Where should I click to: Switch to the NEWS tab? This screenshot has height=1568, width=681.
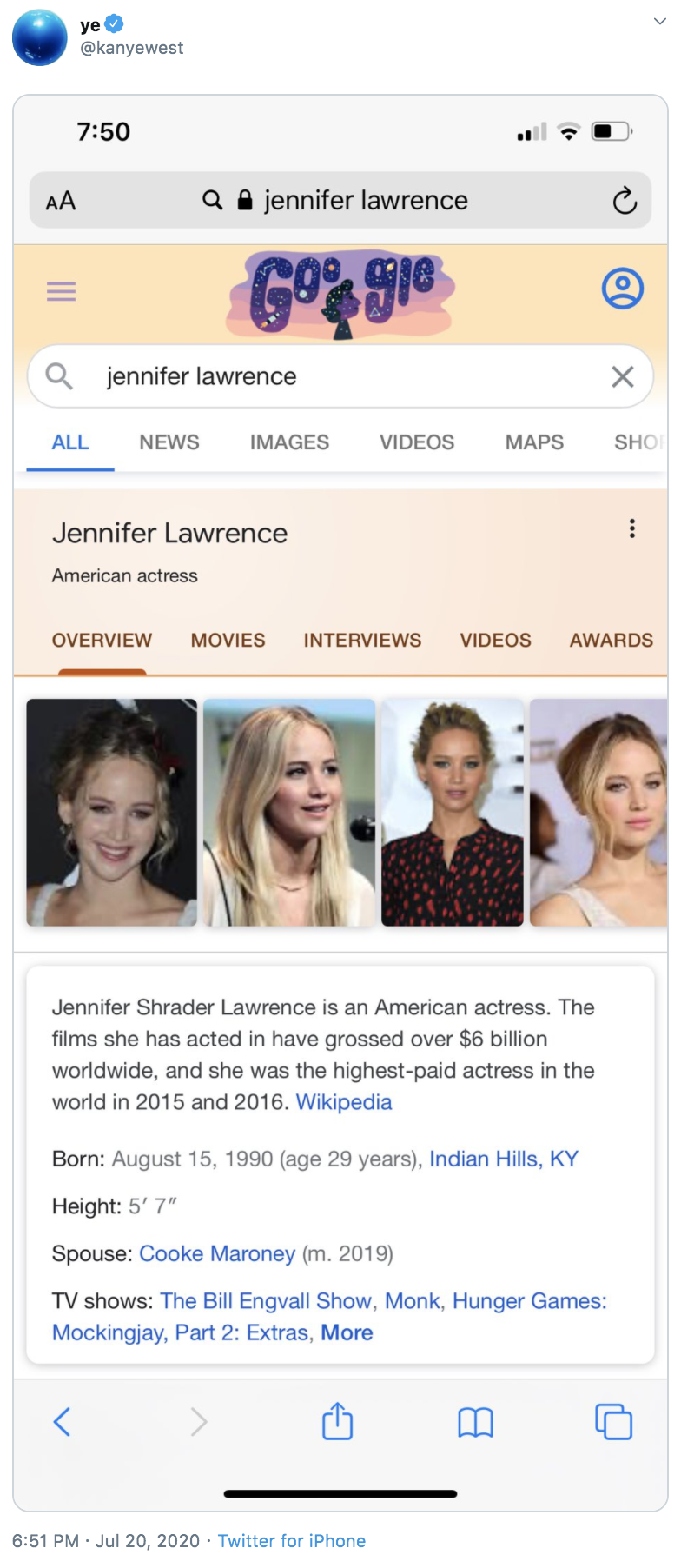point(169,442)
